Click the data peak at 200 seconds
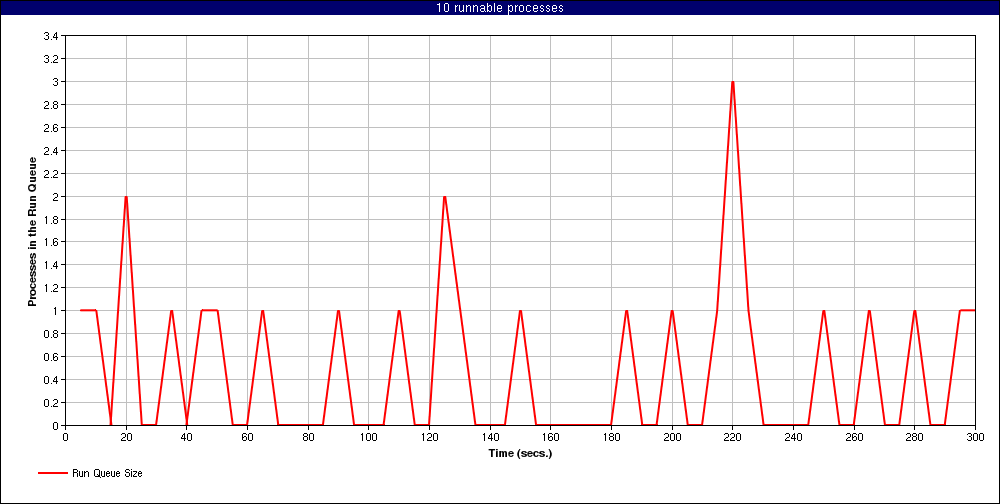 point(672,311)
